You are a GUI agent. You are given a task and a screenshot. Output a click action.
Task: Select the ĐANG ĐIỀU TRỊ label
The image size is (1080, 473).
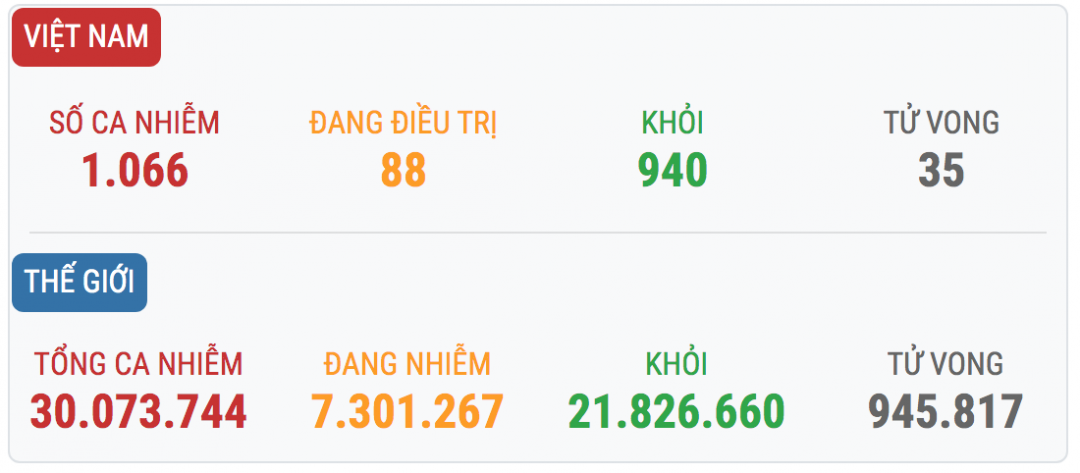tap(403, 123)
